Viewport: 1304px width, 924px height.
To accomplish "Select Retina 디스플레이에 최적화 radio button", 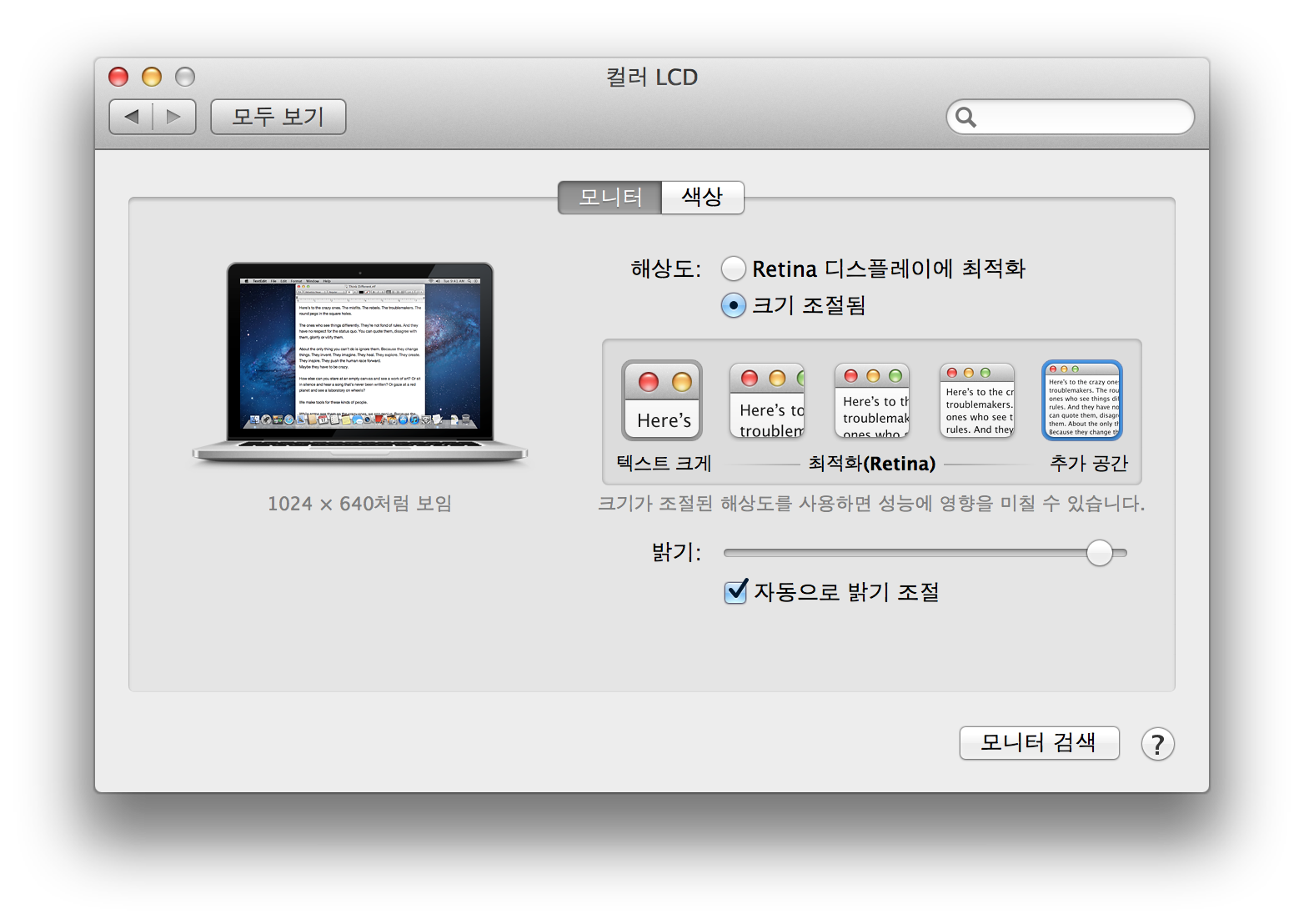I will (x=733, y=269).
